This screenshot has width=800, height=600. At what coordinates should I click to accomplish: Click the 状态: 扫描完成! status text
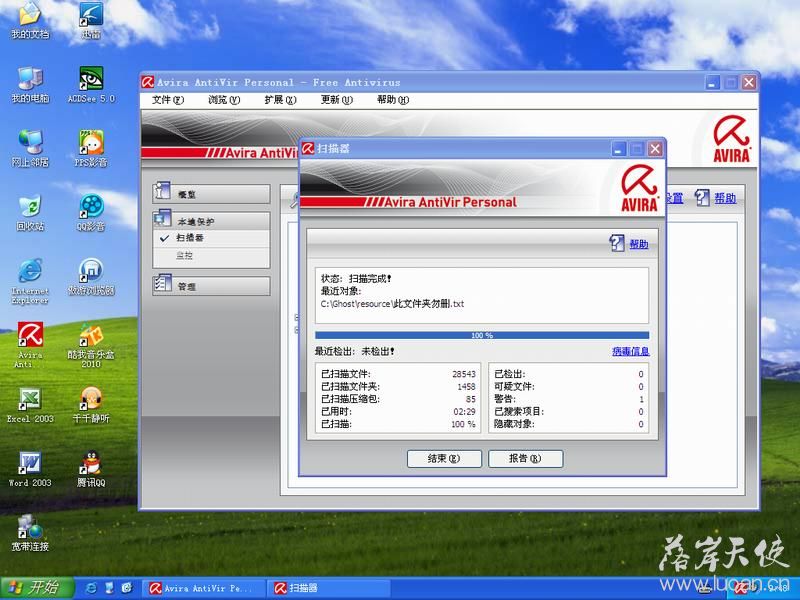coord(356,279)
